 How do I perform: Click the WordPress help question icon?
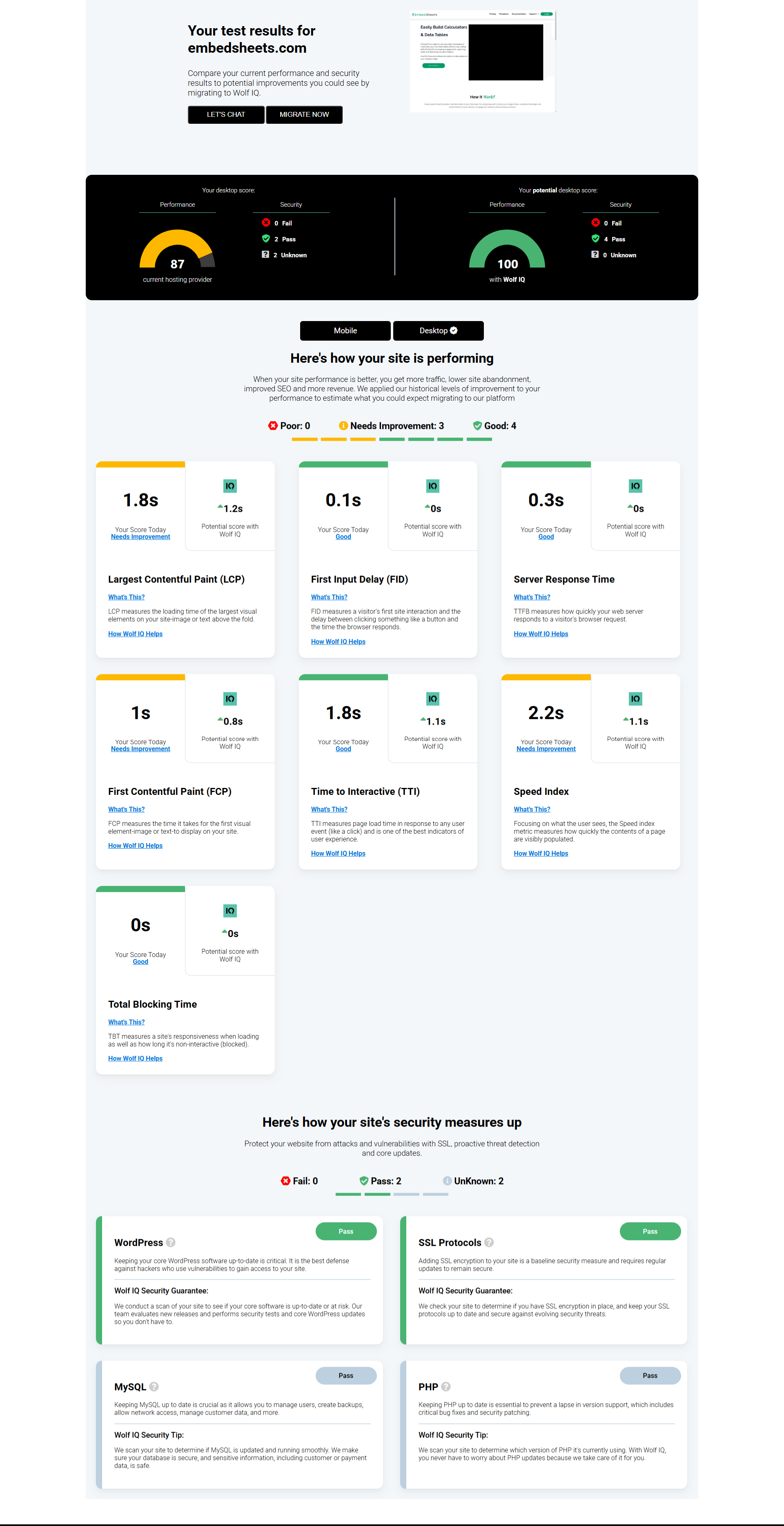click(x=171, y=1242)
